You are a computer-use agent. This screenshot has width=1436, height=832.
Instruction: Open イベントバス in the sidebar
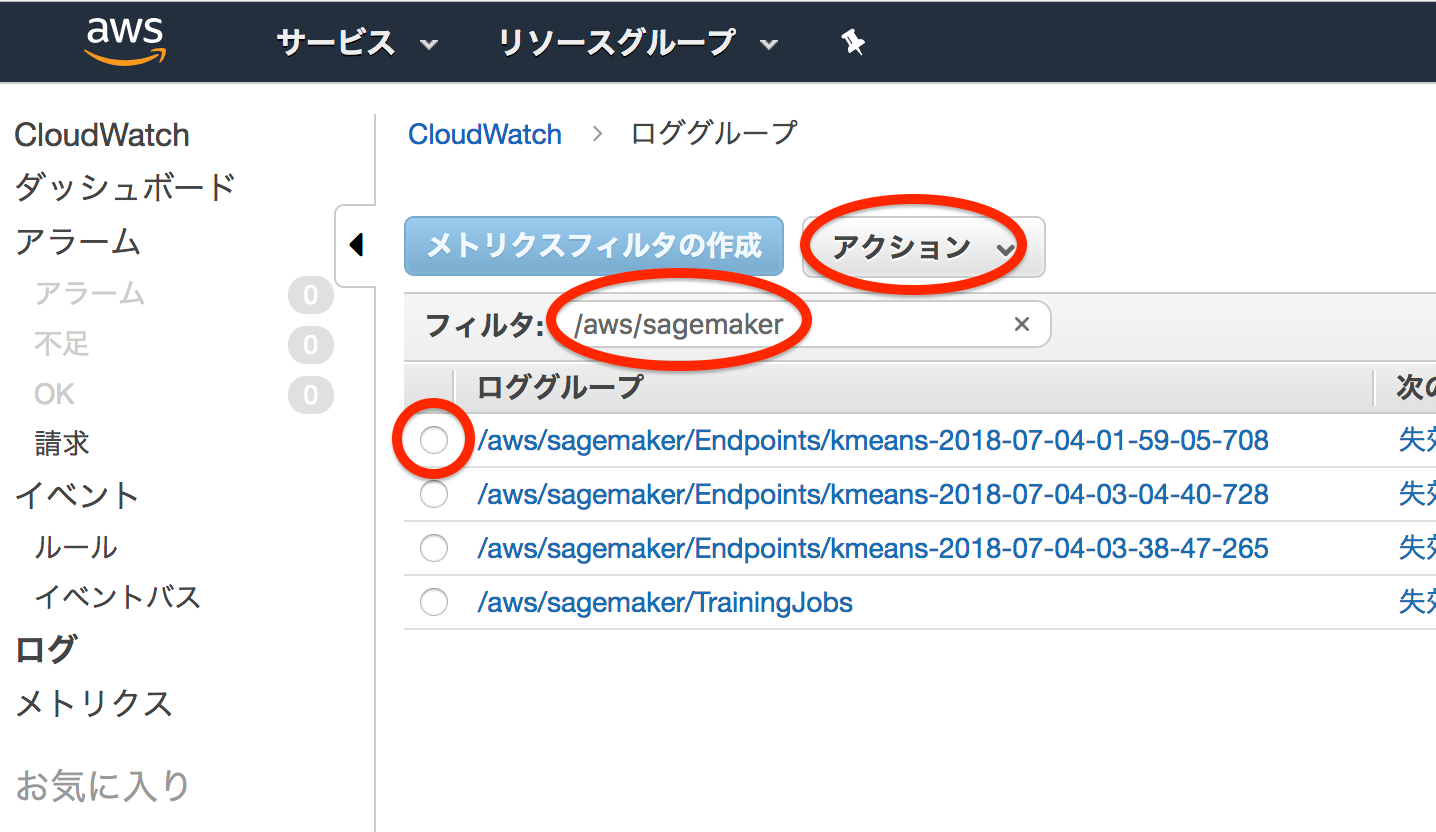pyautogui.click(x=118, y=597)
